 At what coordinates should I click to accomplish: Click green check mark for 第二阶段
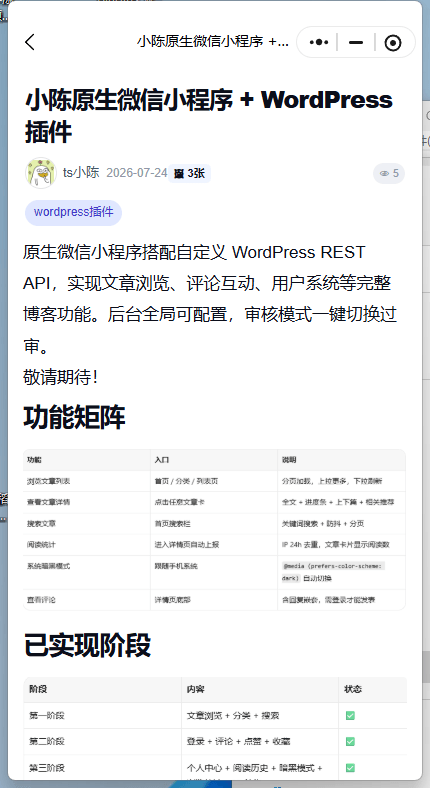click(x=350, y=742)
